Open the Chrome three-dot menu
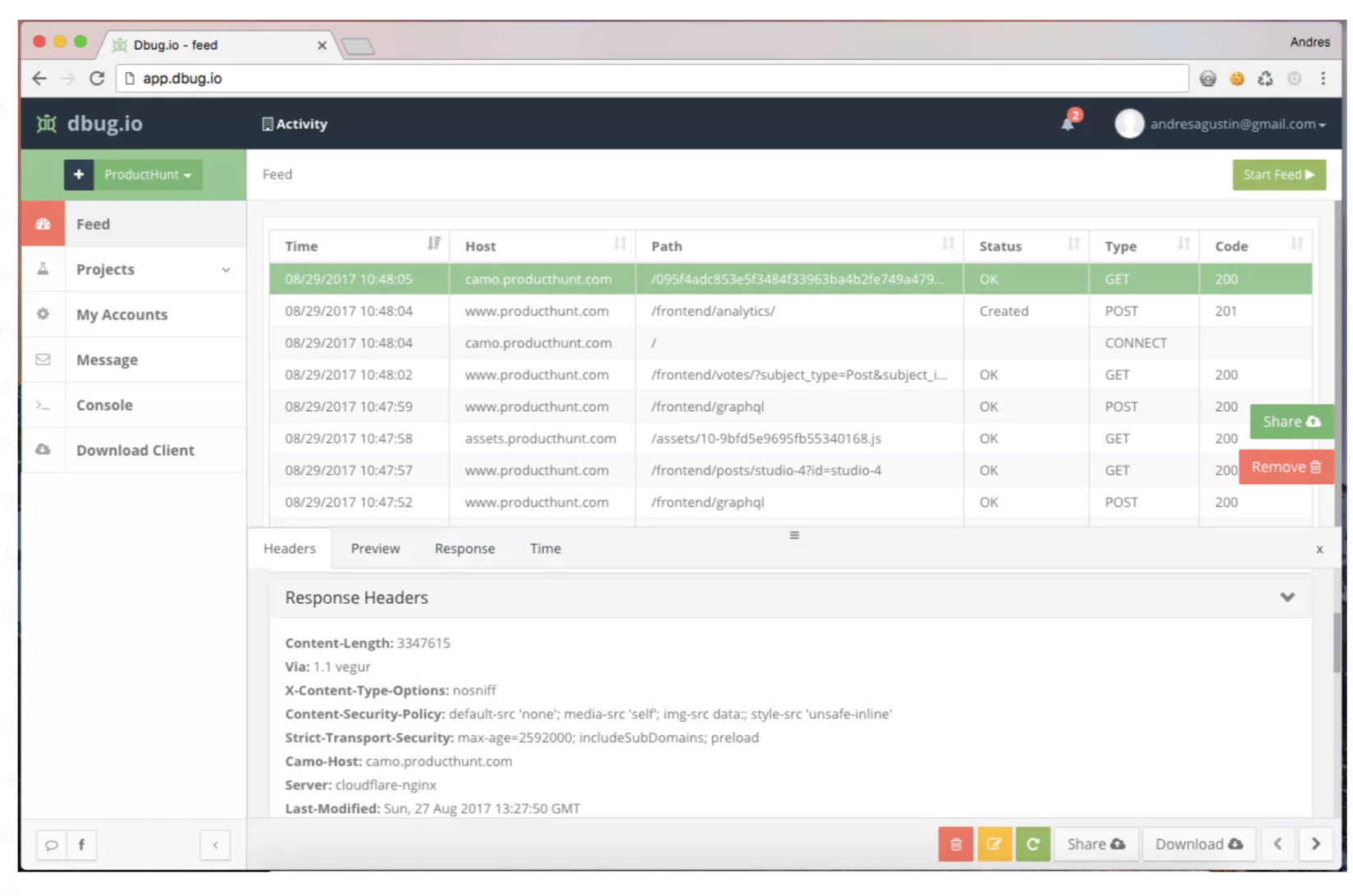Image resolution: width=1353 pixels, height=896 pixels. (1323, 78)
